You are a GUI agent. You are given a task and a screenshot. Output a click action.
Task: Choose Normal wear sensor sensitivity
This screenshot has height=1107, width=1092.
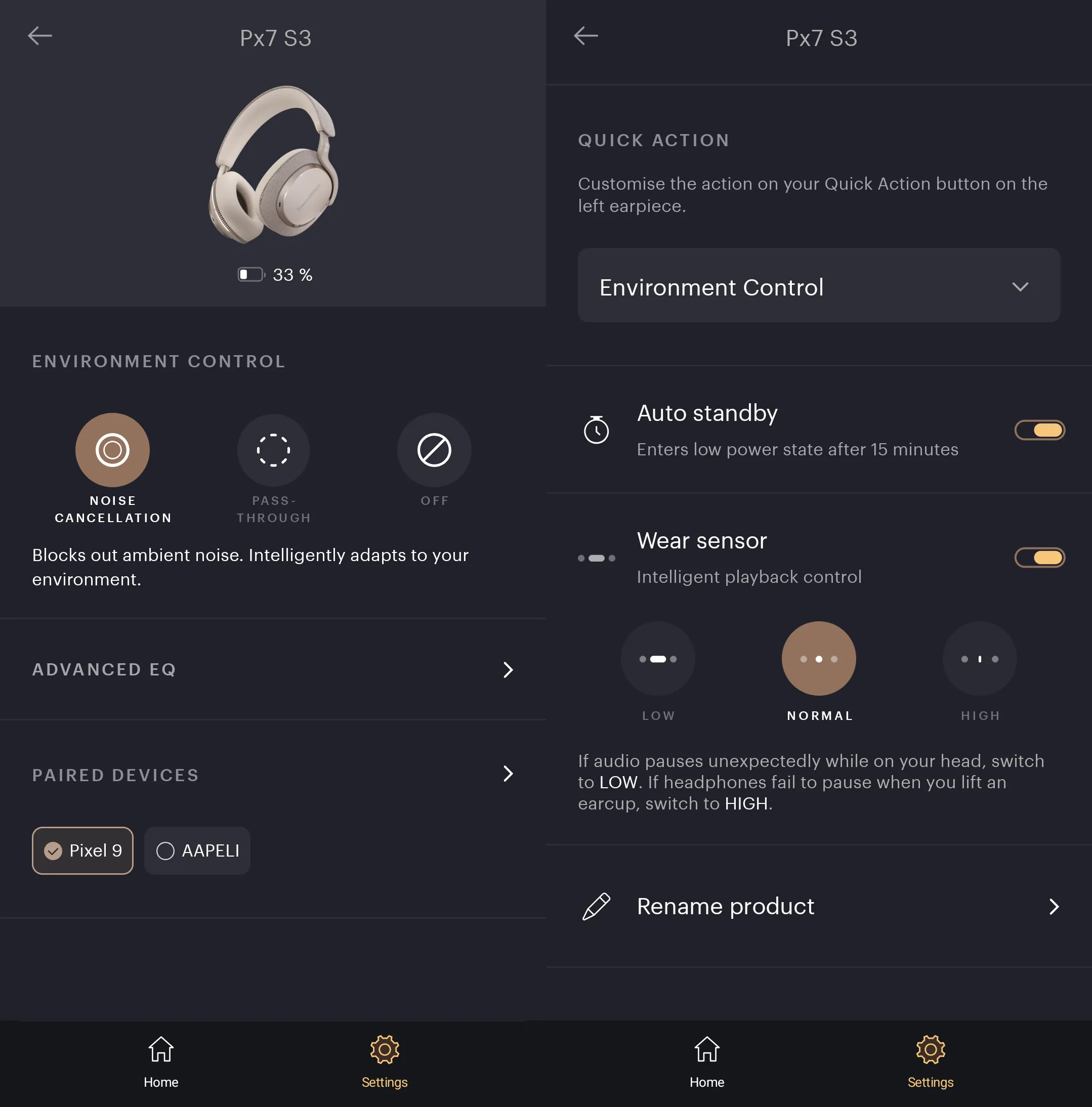tap(819, 658)
